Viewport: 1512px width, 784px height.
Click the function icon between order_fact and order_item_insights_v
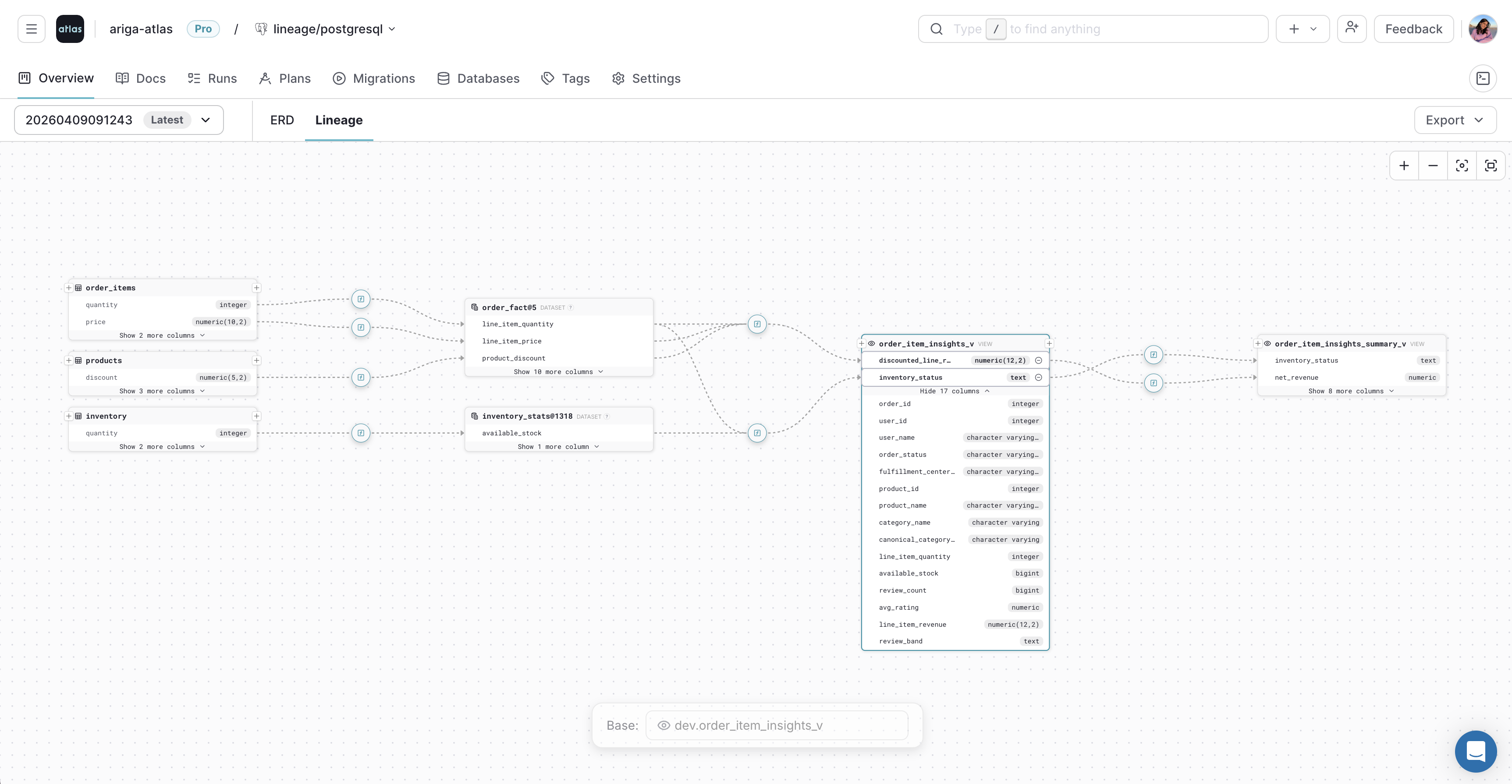click(x=756, y=324)
